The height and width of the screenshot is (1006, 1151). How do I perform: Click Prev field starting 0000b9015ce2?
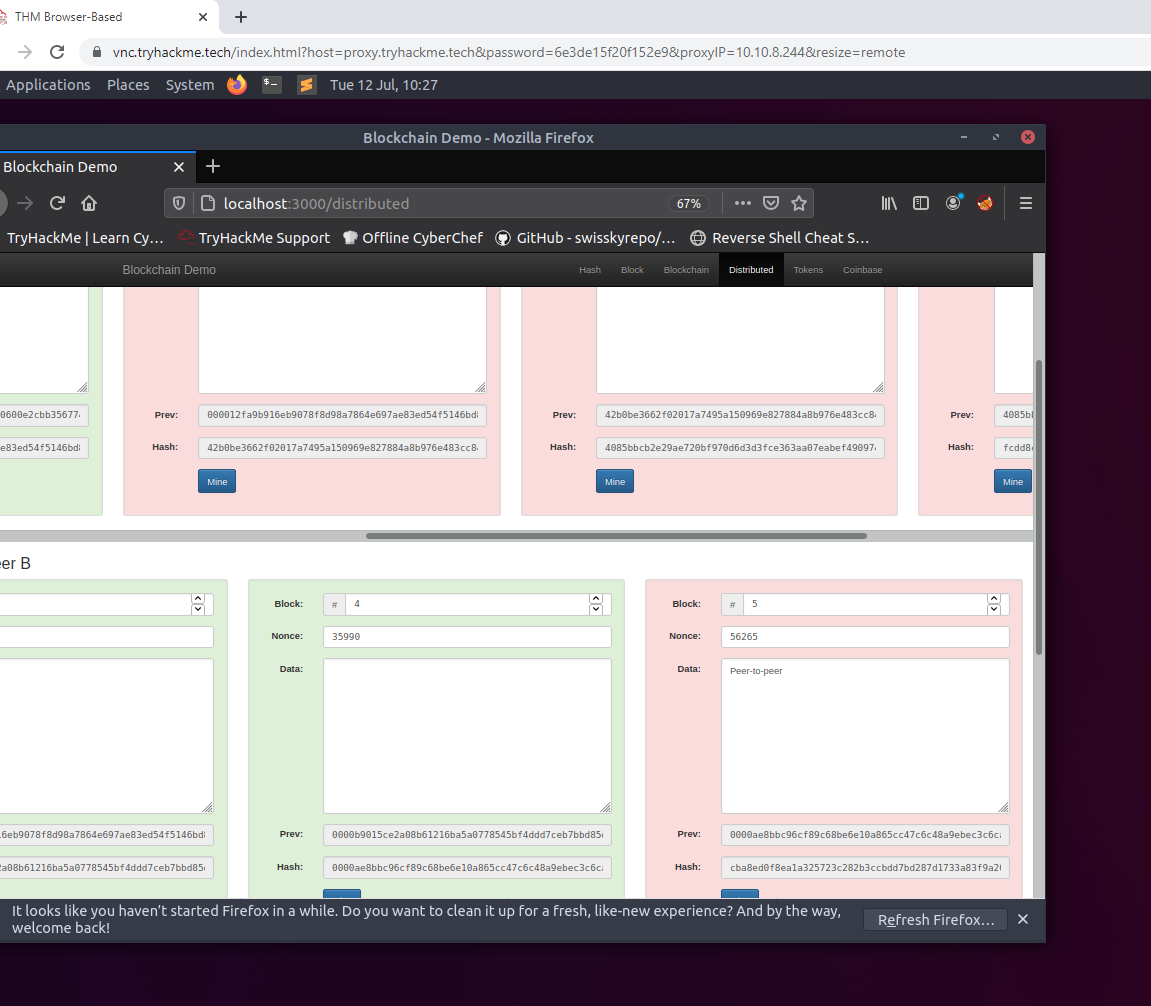(468, 835)
